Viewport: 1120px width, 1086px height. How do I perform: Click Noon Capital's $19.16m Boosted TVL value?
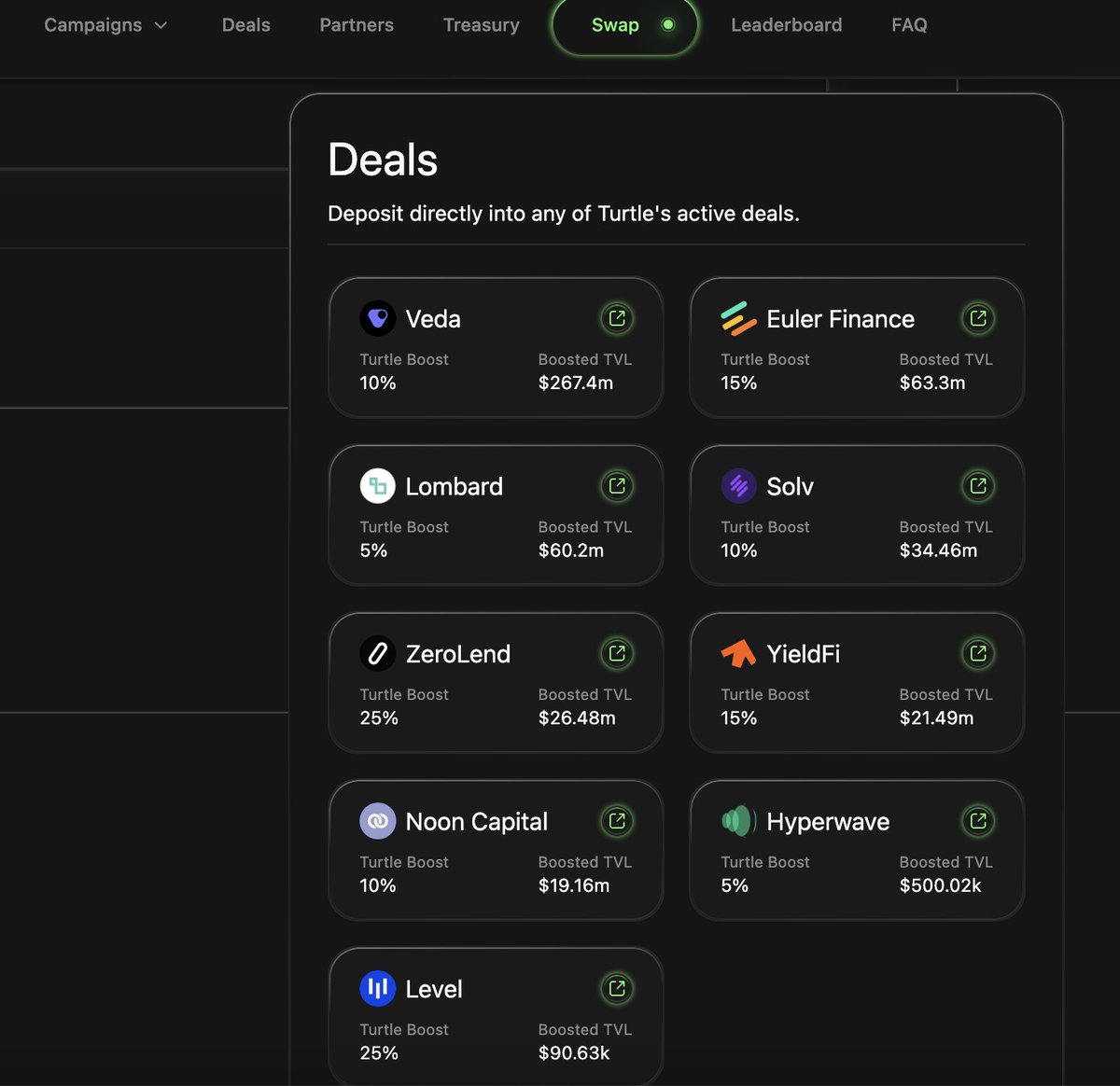tap(574, 885)
